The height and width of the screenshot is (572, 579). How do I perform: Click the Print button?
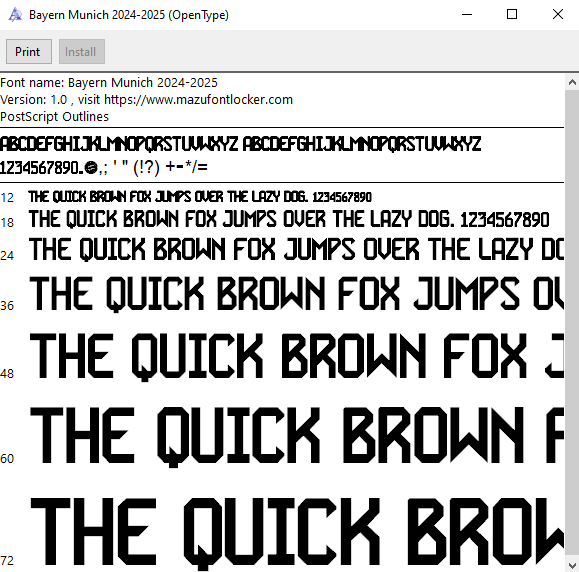click(29, 52)
